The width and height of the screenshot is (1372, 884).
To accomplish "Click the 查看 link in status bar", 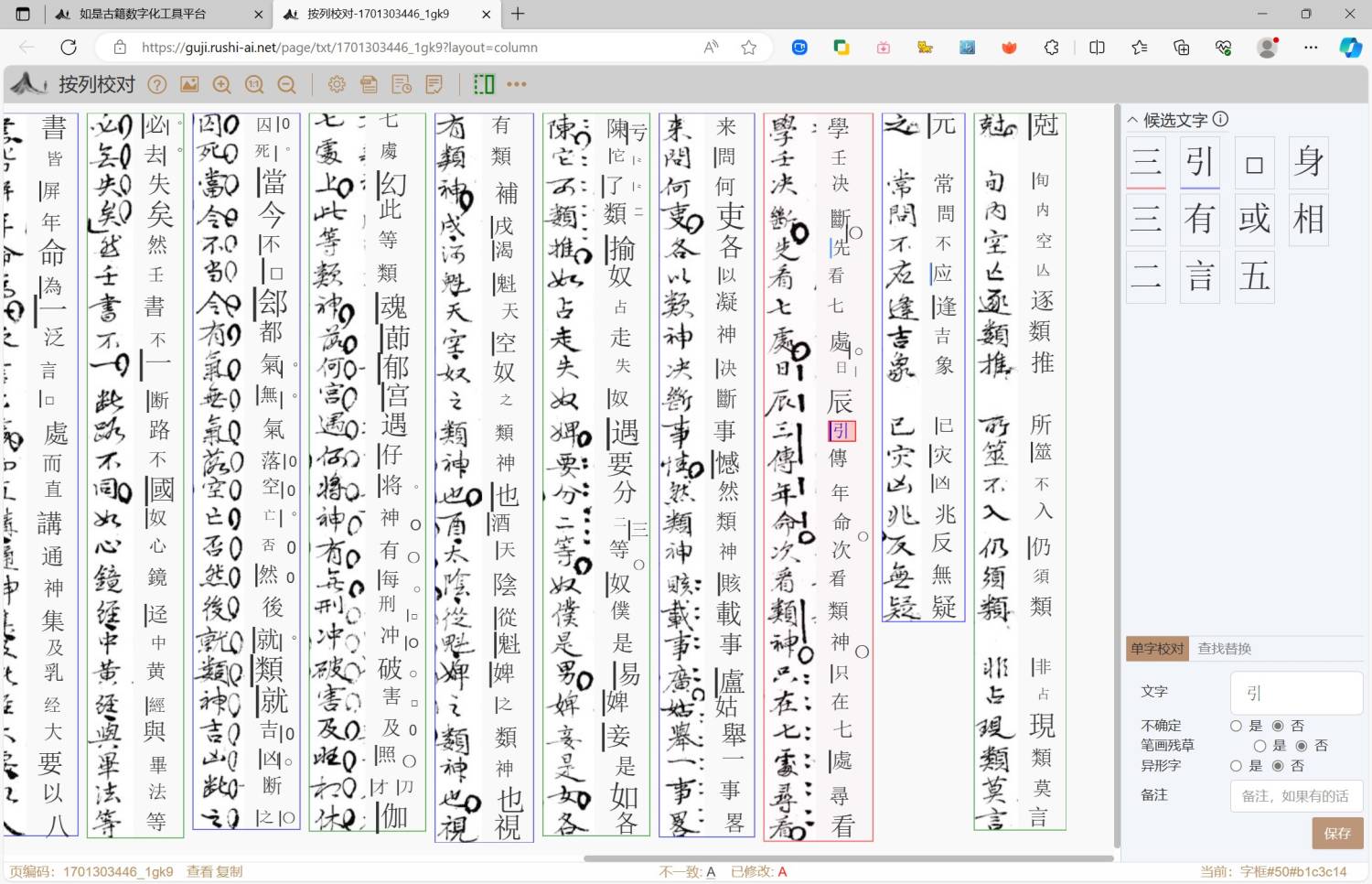I will pos(200,872).
